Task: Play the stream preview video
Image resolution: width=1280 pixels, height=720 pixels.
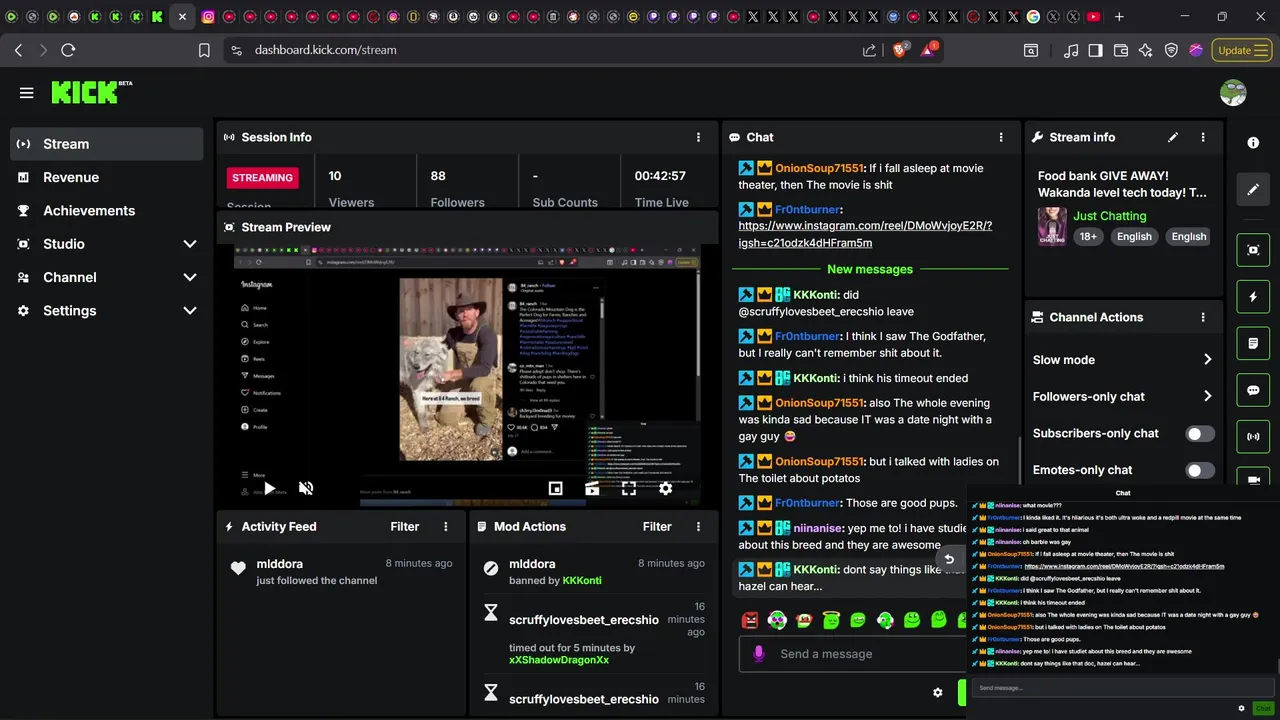Action: (269, 488)
